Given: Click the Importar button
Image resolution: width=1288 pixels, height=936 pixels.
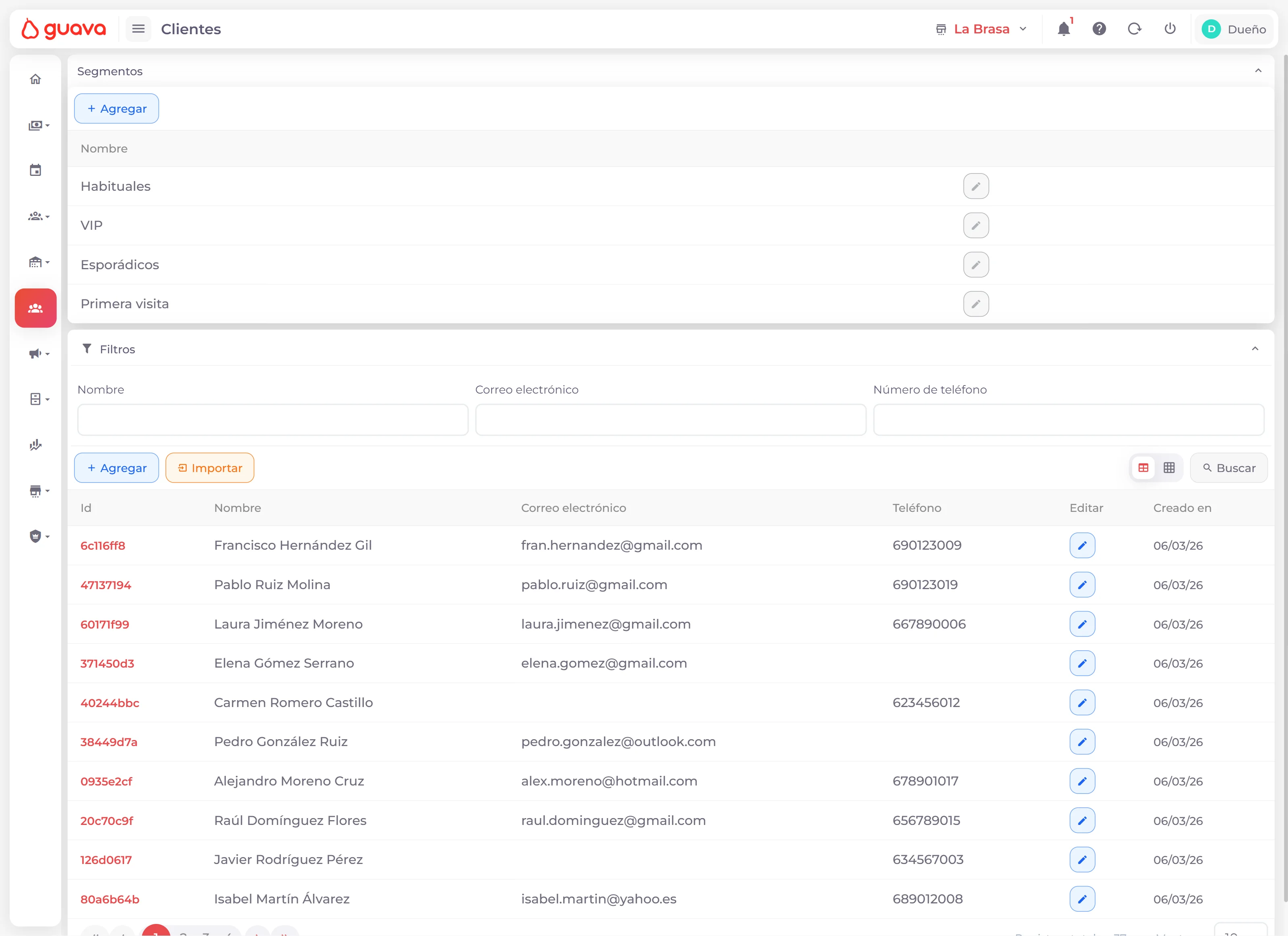Looking at the screenshot, I should click(x=210, y=468).
